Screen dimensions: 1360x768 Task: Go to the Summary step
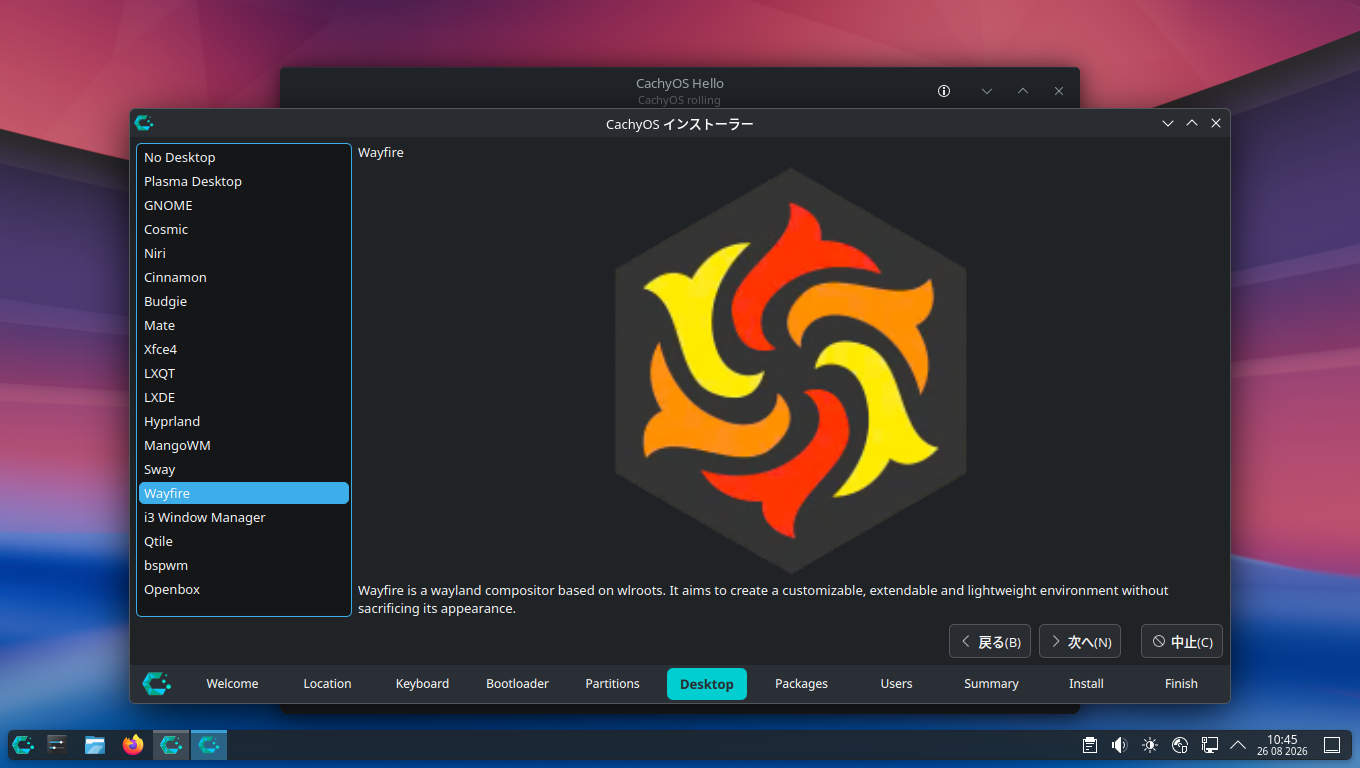click(x=991, y=684)
